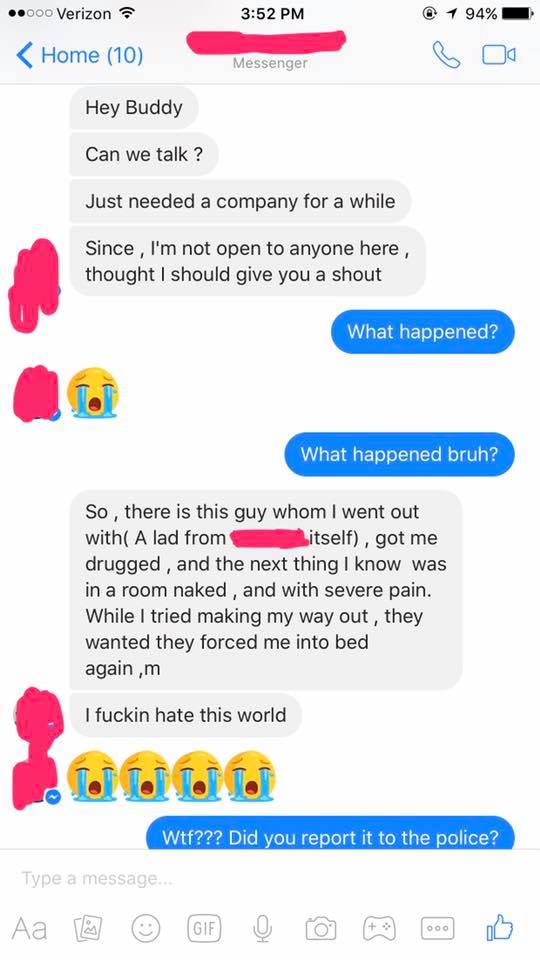Open the games controller icon

point(379,928)
